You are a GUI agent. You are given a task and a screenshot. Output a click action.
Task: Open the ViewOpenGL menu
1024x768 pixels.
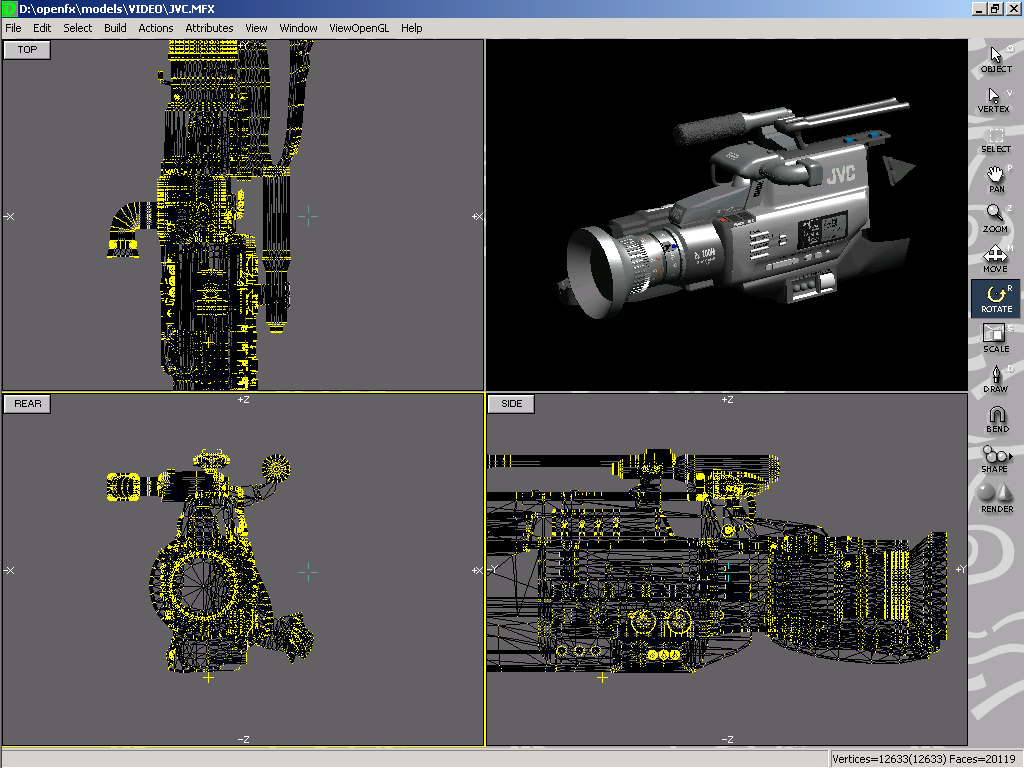358,28
